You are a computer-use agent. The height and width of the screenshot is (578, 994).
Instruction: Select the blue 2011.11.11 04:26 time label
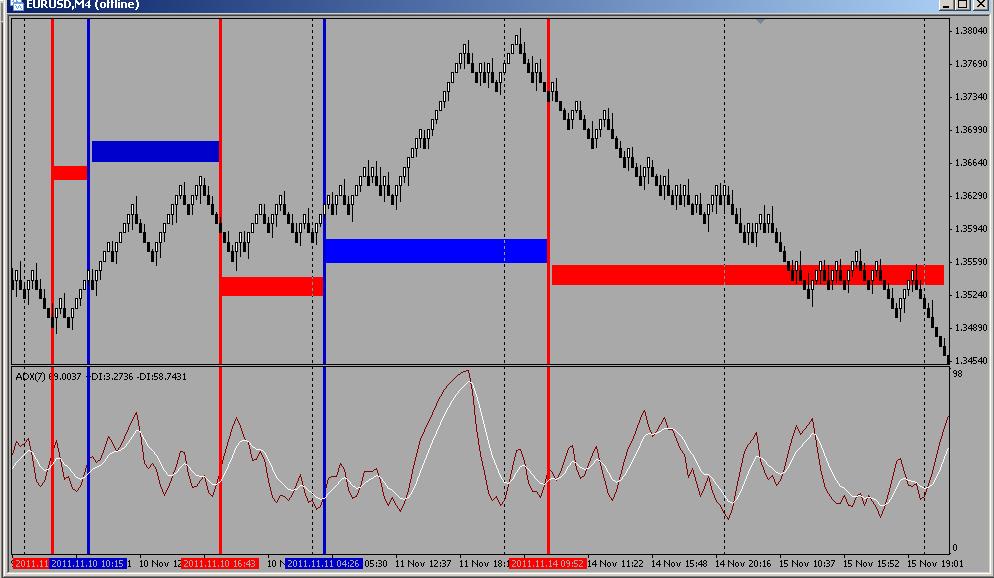point(324,563)
